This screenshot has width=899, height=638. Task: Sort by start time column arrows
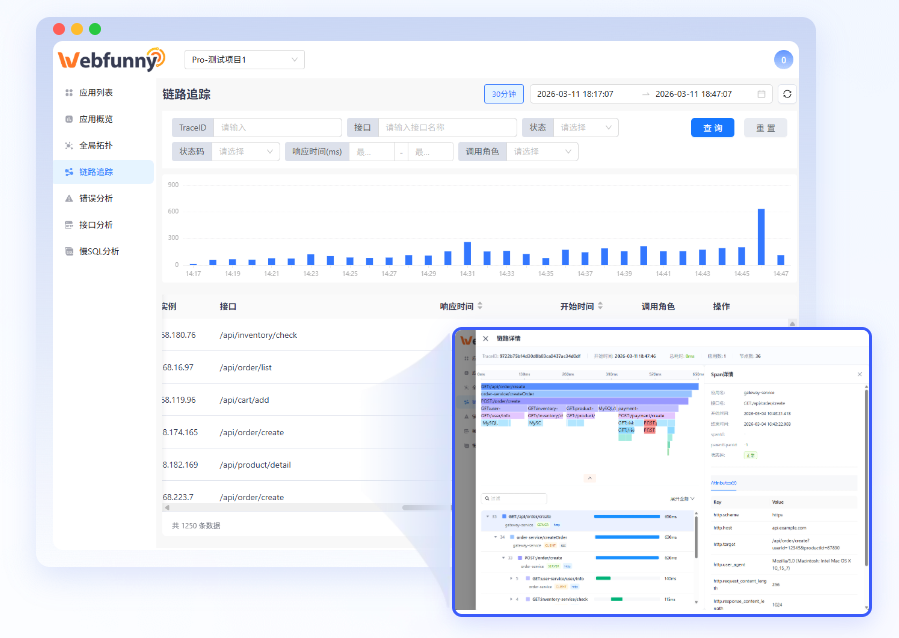[x=601, y=306]
